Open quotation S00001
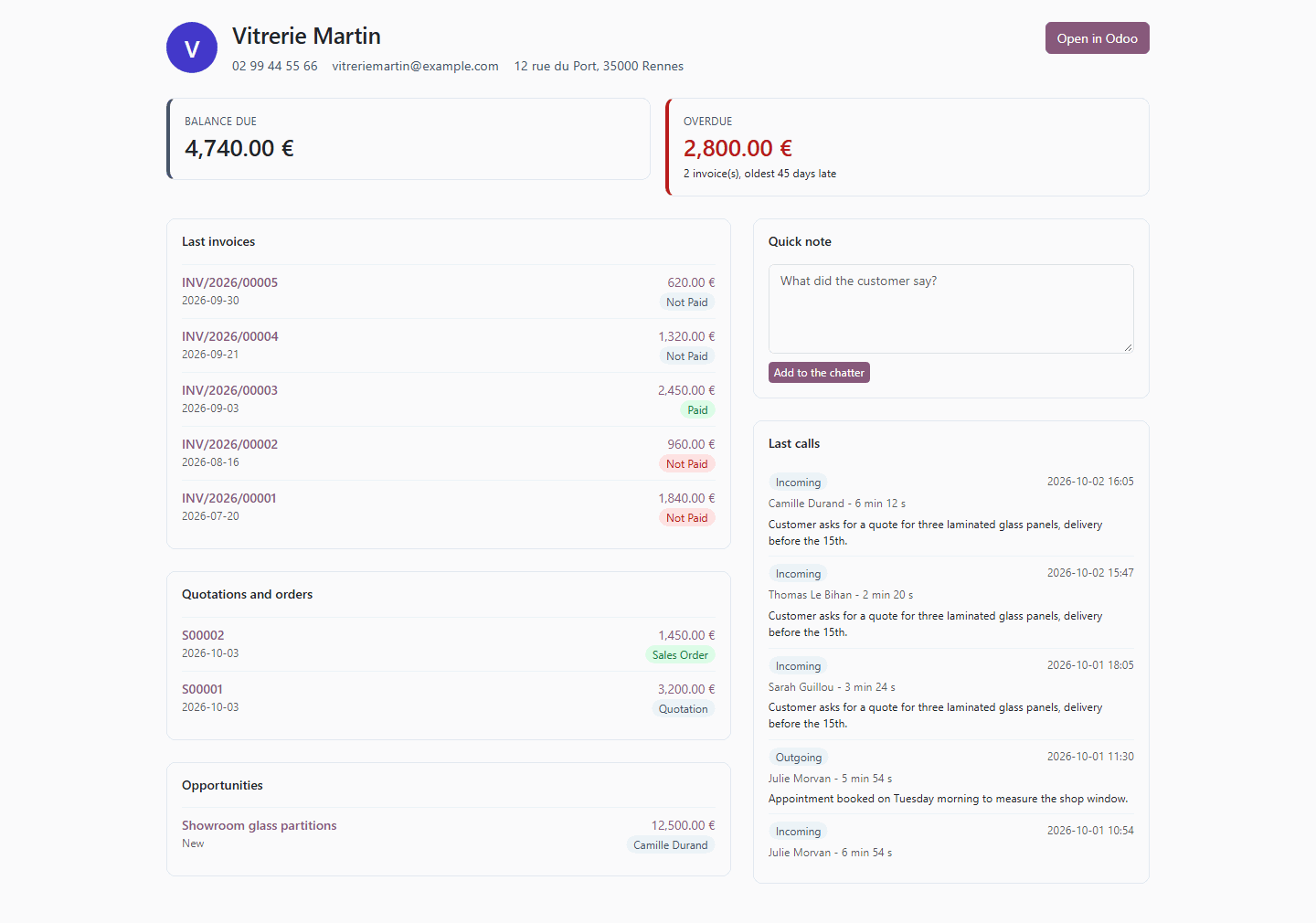The image size is (1316, 923). pyautogui.click(x=202, y=689)
